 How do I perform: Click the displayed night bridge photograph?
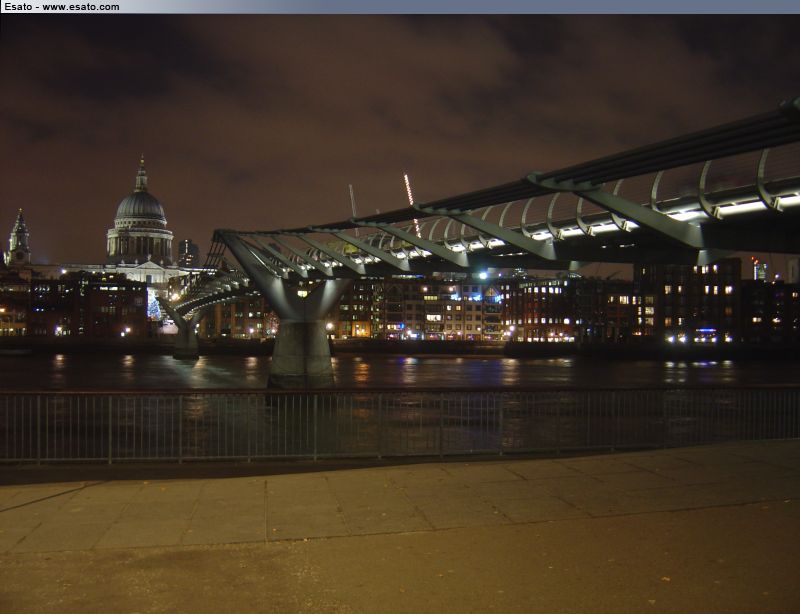pyautogui.click(x=400, y=314)
